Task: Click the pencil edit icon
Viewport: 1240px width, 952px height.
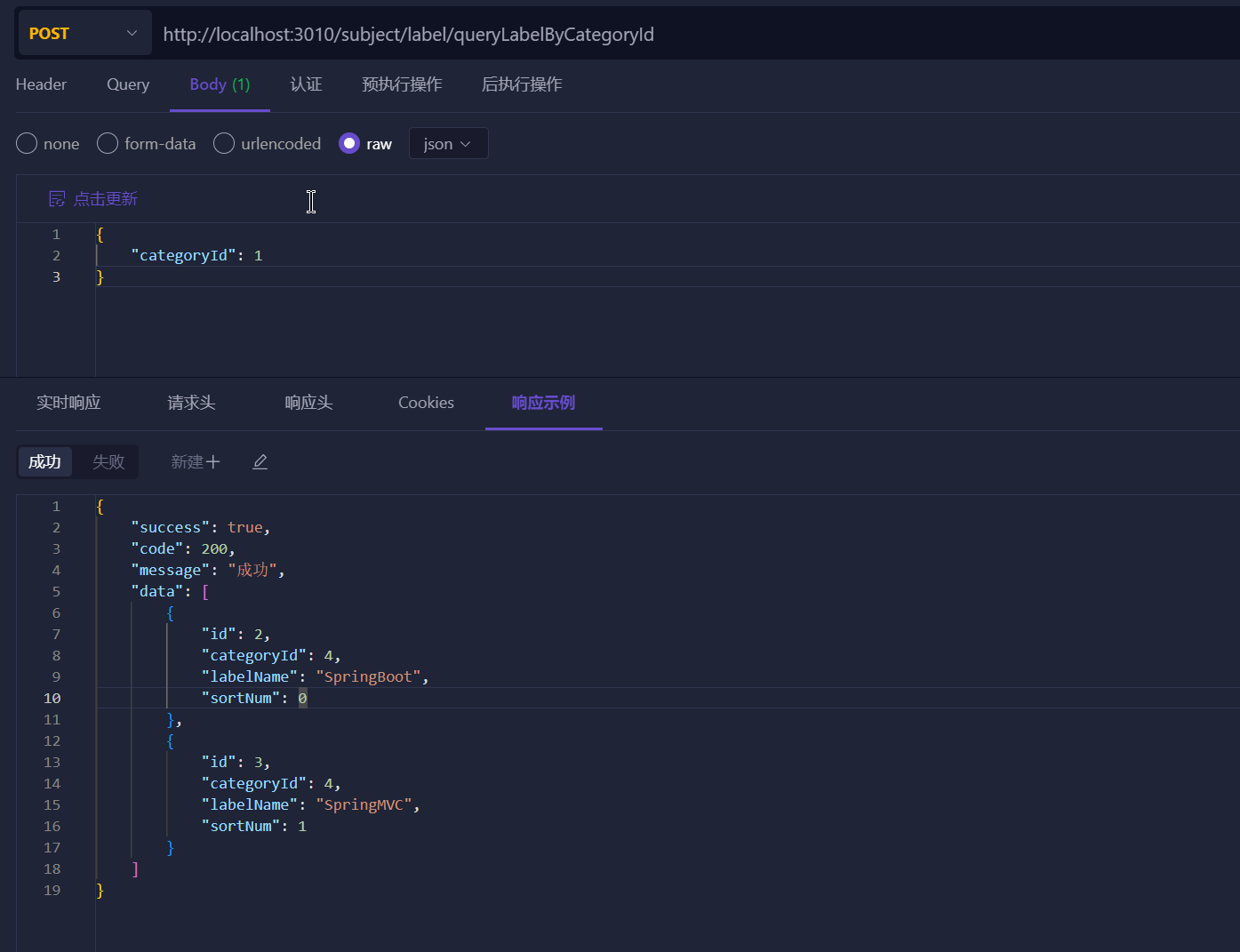Action: [260, 461]
